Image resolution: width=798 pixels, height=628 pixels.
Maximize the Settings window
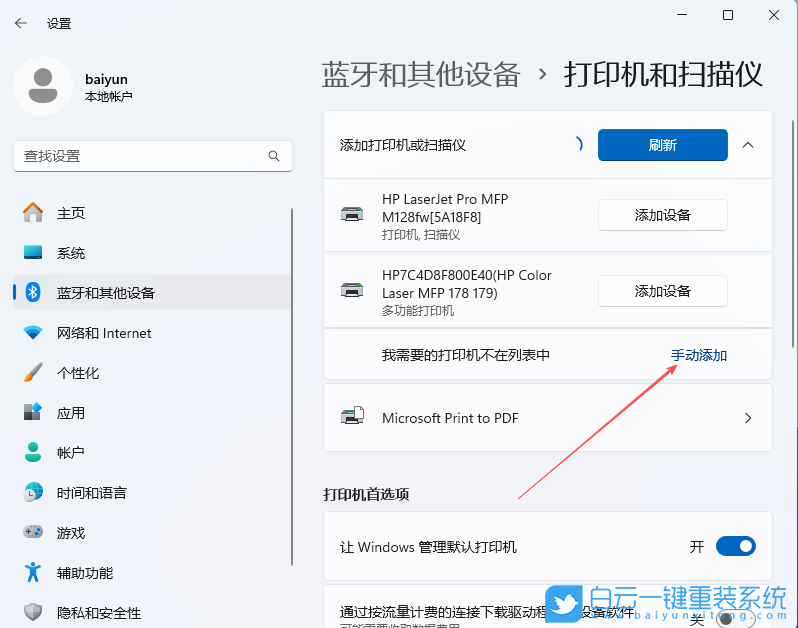point(728,15)
